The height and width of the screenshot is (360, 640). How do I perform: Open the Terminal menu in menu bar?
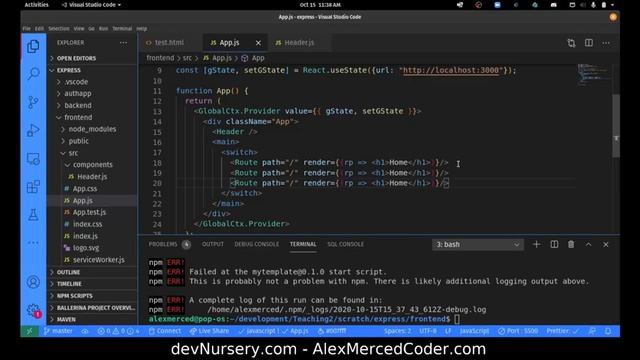click(122, 29)
